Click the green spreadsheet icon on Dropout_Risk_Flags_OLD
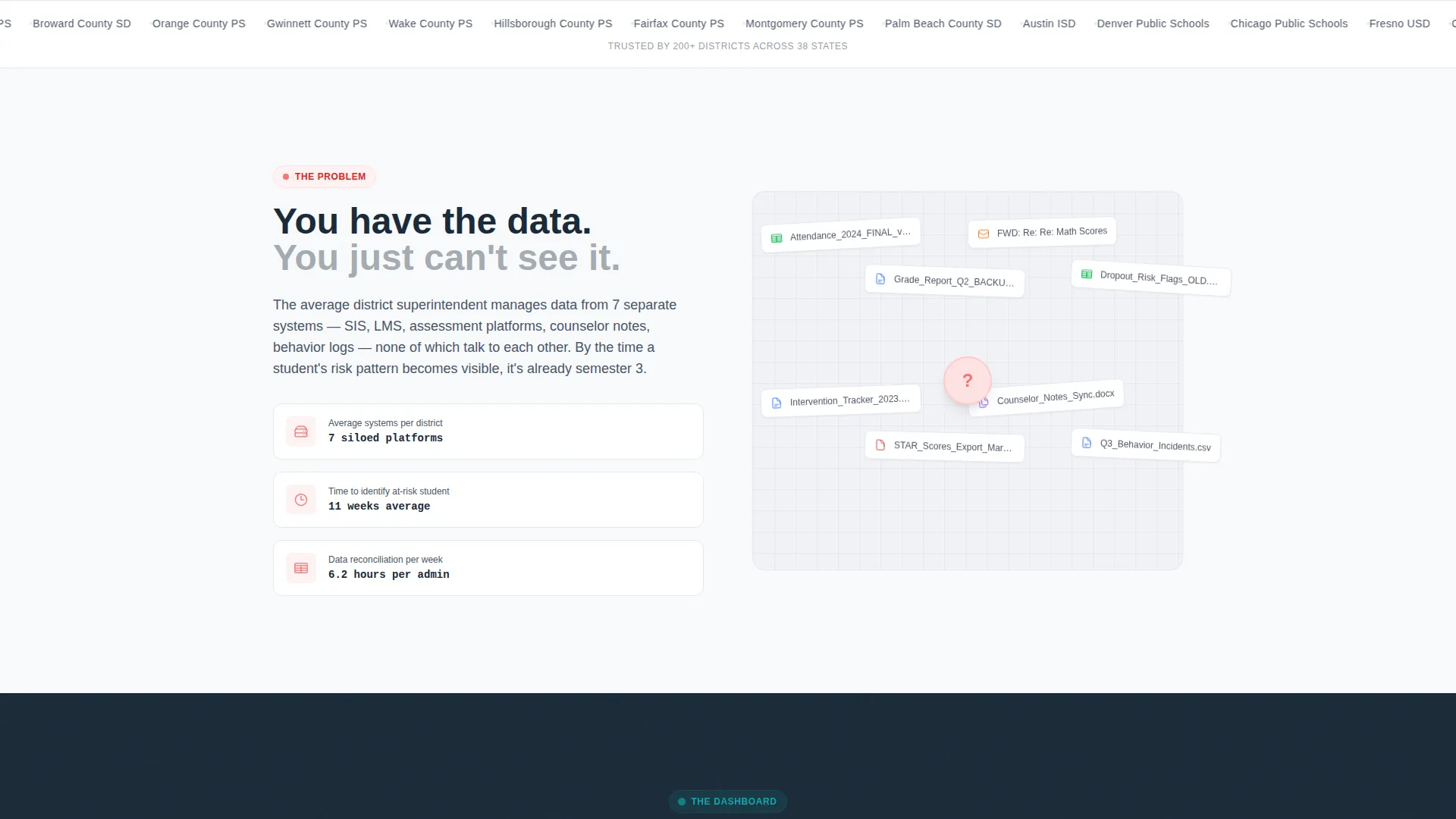This screenshot has width=1456, height=819. [1087, 275]
